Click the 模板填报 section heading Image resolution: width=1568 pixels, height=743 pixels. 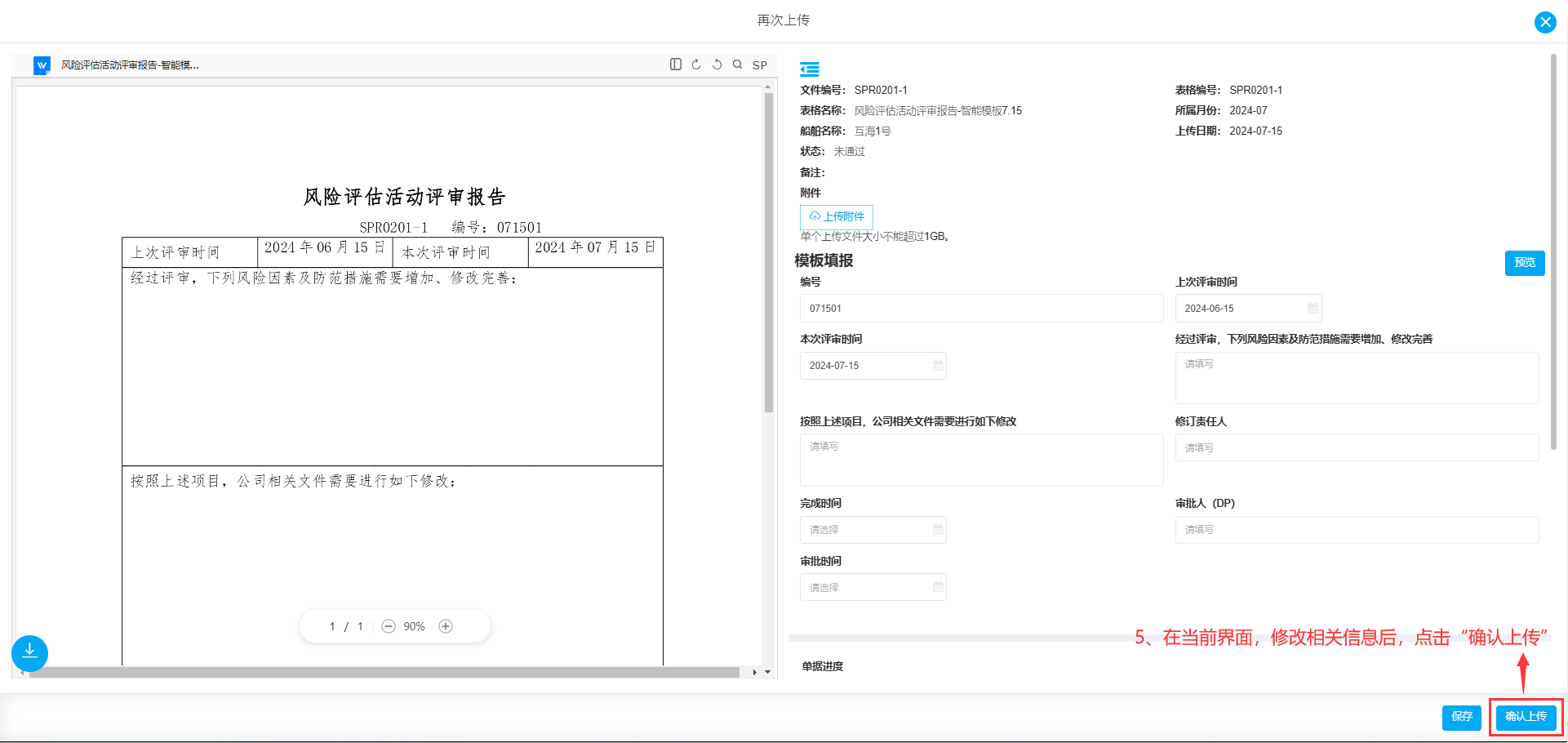pyautogui.click(x=824, y=260)
